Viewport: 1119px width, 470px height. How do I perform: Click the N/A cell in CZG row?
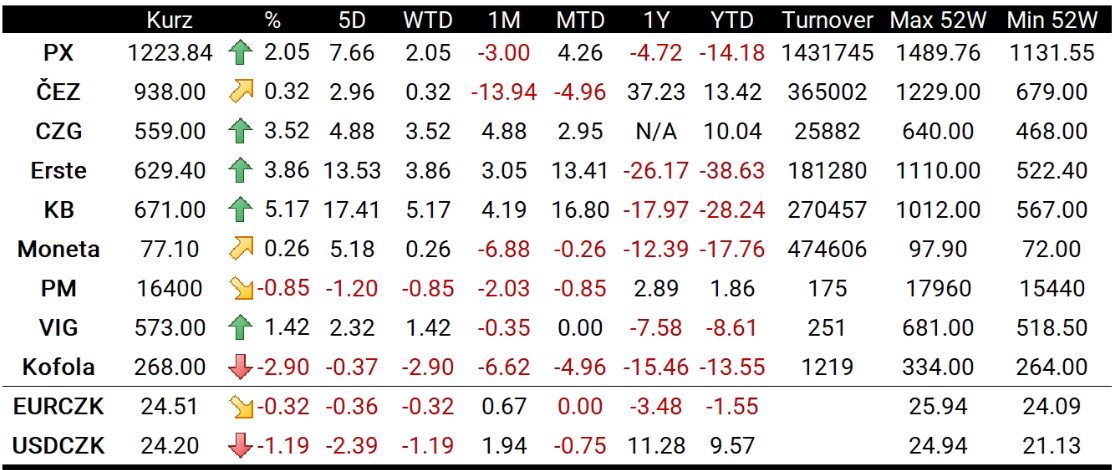(x=657, y=132)
